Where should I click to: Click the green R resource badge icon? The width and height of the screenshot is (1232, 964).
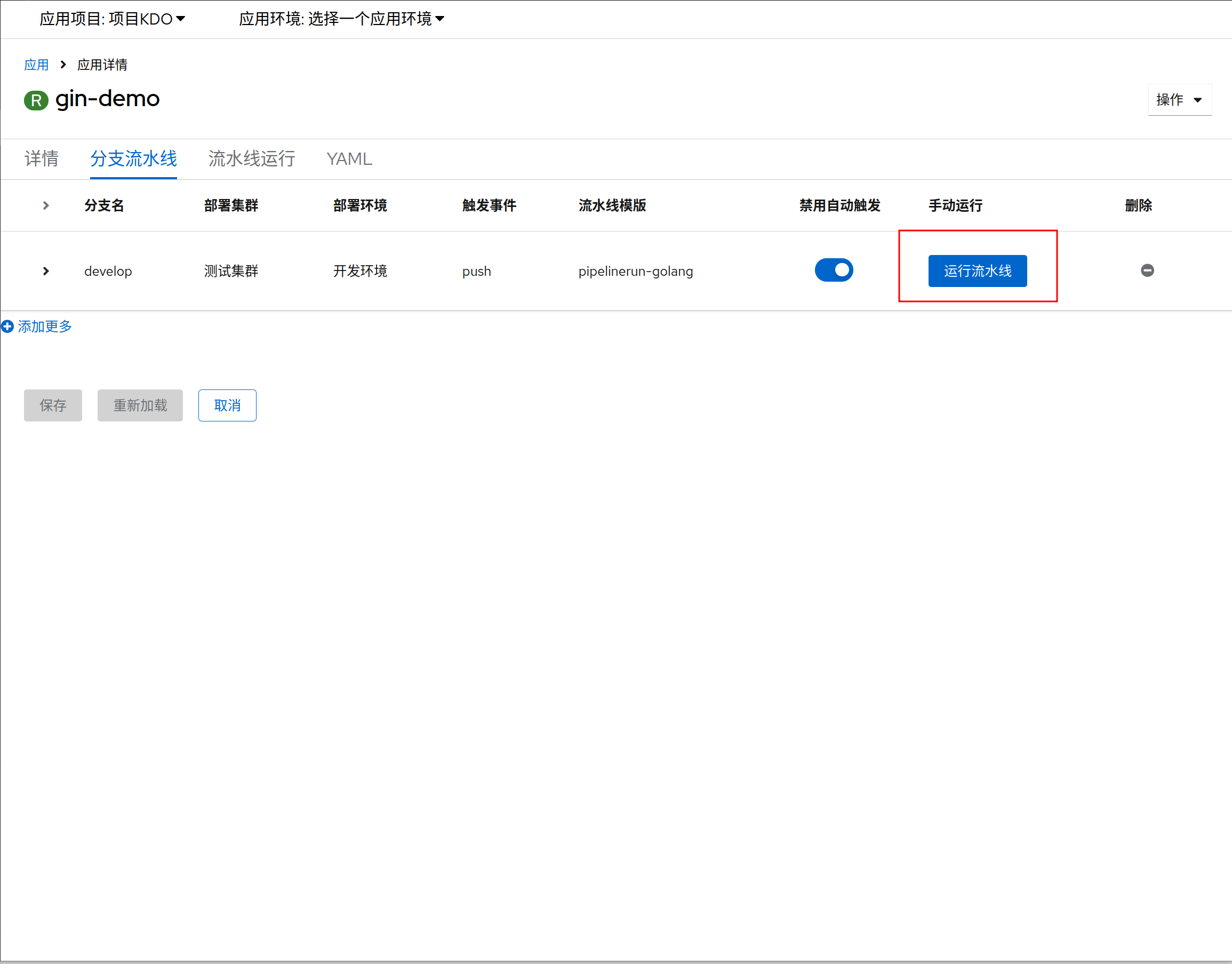36,100
